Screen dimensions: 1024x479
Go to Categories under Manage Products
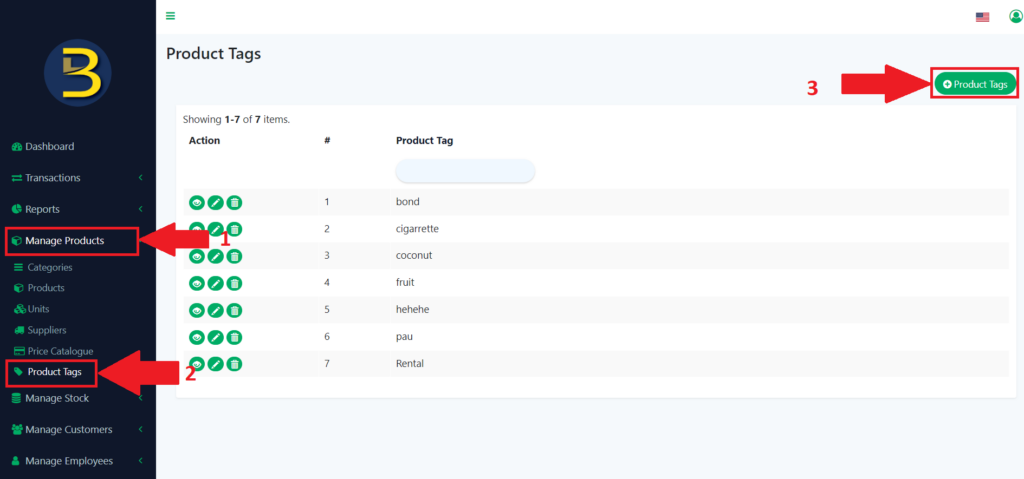point(49,268)
